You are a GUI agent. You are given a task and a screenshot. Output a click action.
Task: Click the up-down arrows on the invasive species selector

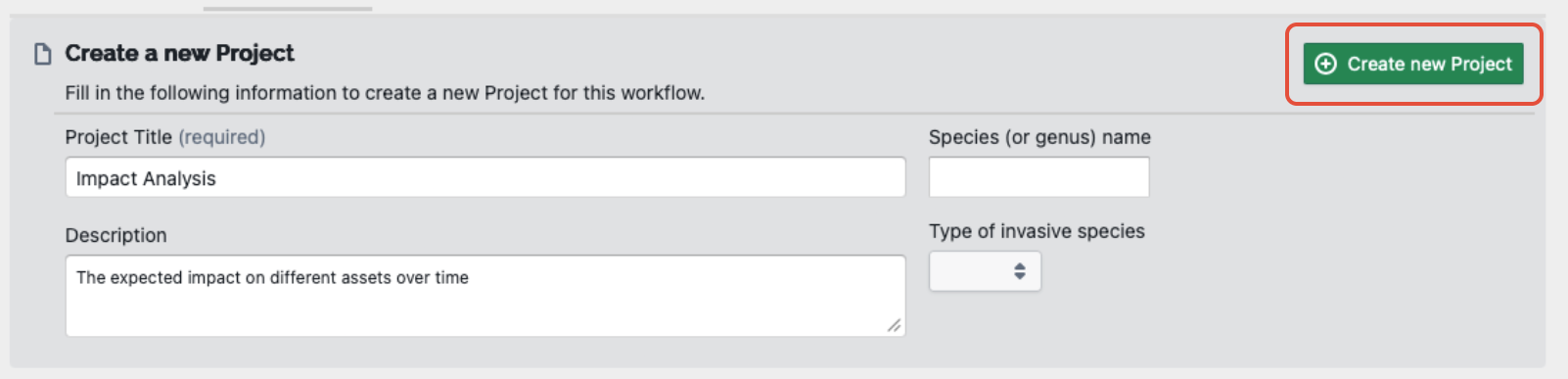click(1020, 271)
